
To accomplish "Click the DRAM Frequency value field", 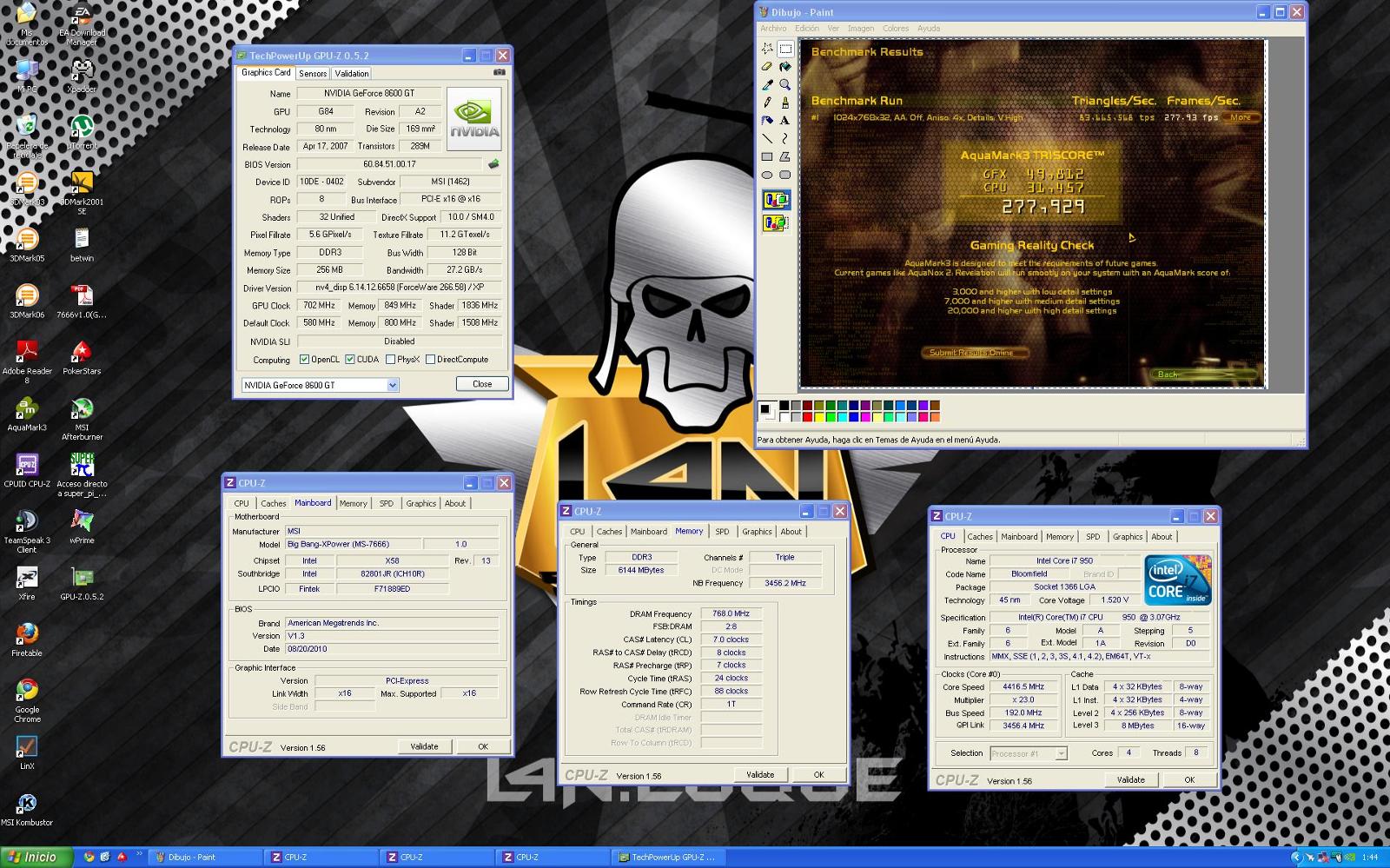I will 731,614.
